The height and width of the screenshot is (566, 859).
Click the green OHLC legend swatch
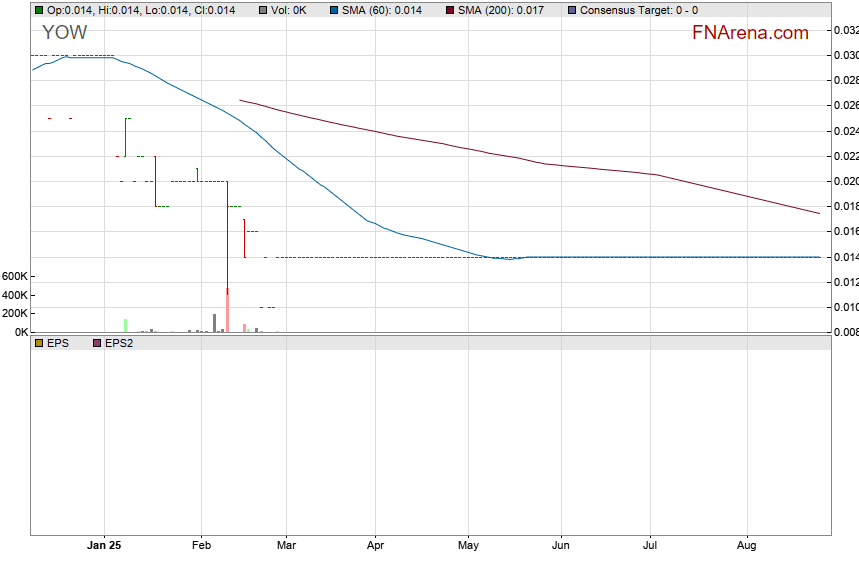[x=39, y=10]
